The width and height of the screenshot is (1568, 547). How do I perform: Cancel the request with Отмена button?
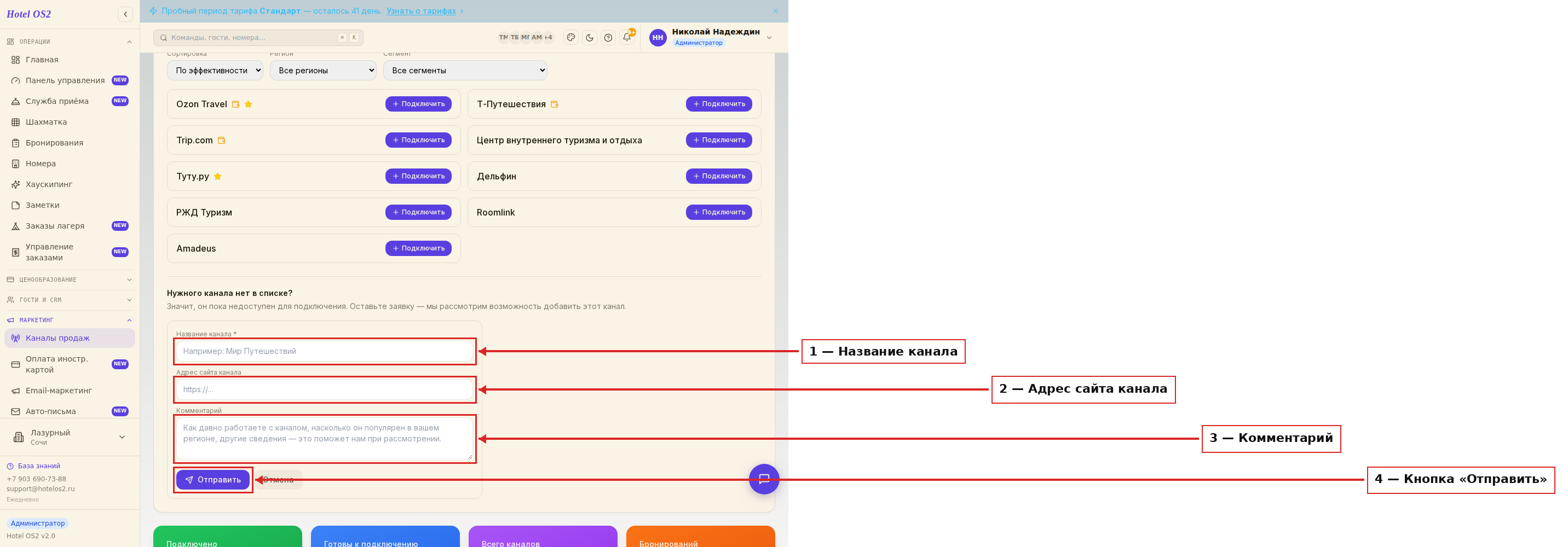pyautogui.click(x=278, y=480)
